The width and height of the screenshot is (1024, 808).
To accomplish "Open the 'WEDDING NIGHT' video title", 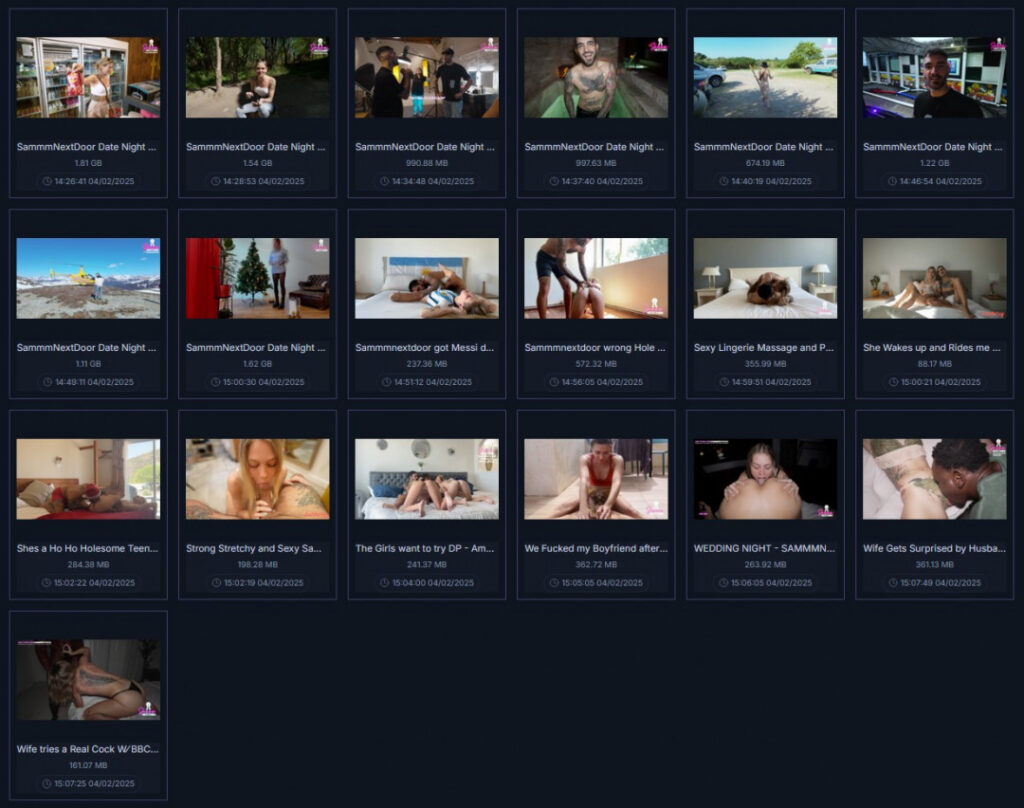I will 765,548.
